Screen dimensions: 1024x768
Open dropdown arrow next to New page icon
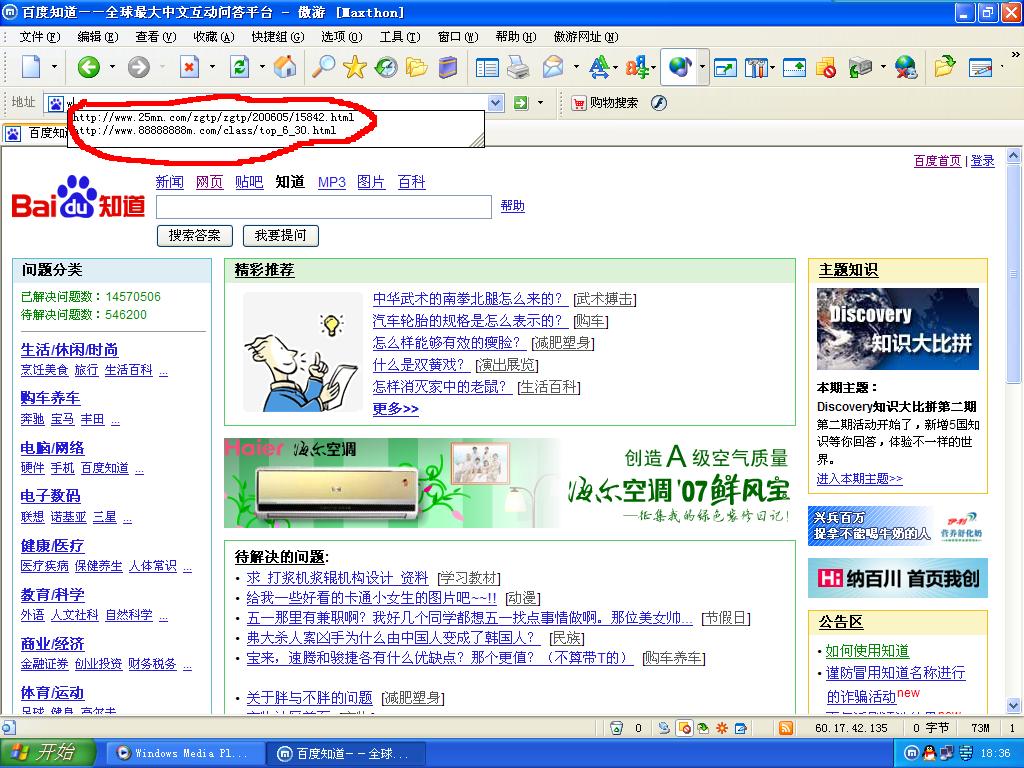54,67
